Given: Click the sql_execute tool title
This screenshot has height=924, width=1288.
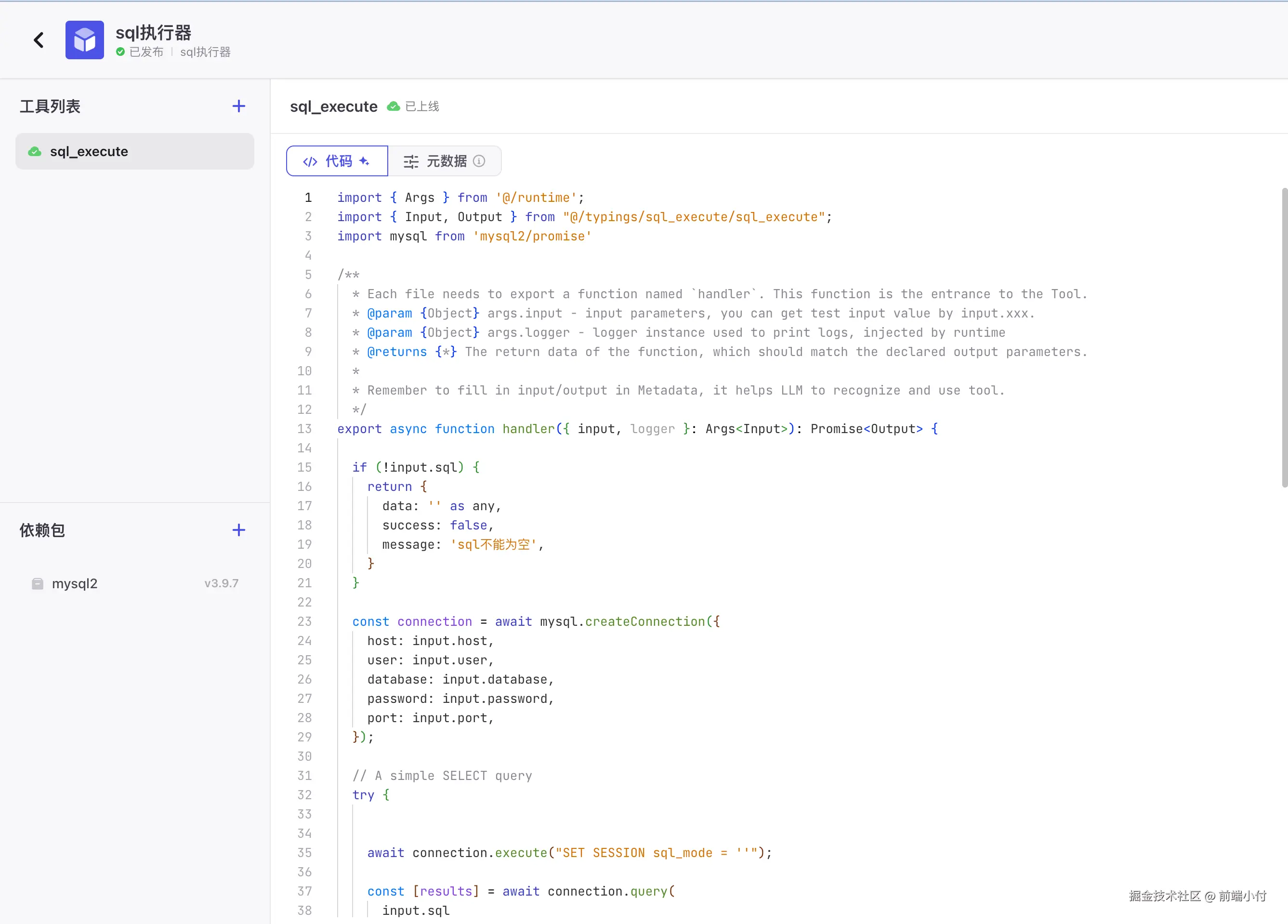Looking at the screenshot, I should click(x=333, y=106).
